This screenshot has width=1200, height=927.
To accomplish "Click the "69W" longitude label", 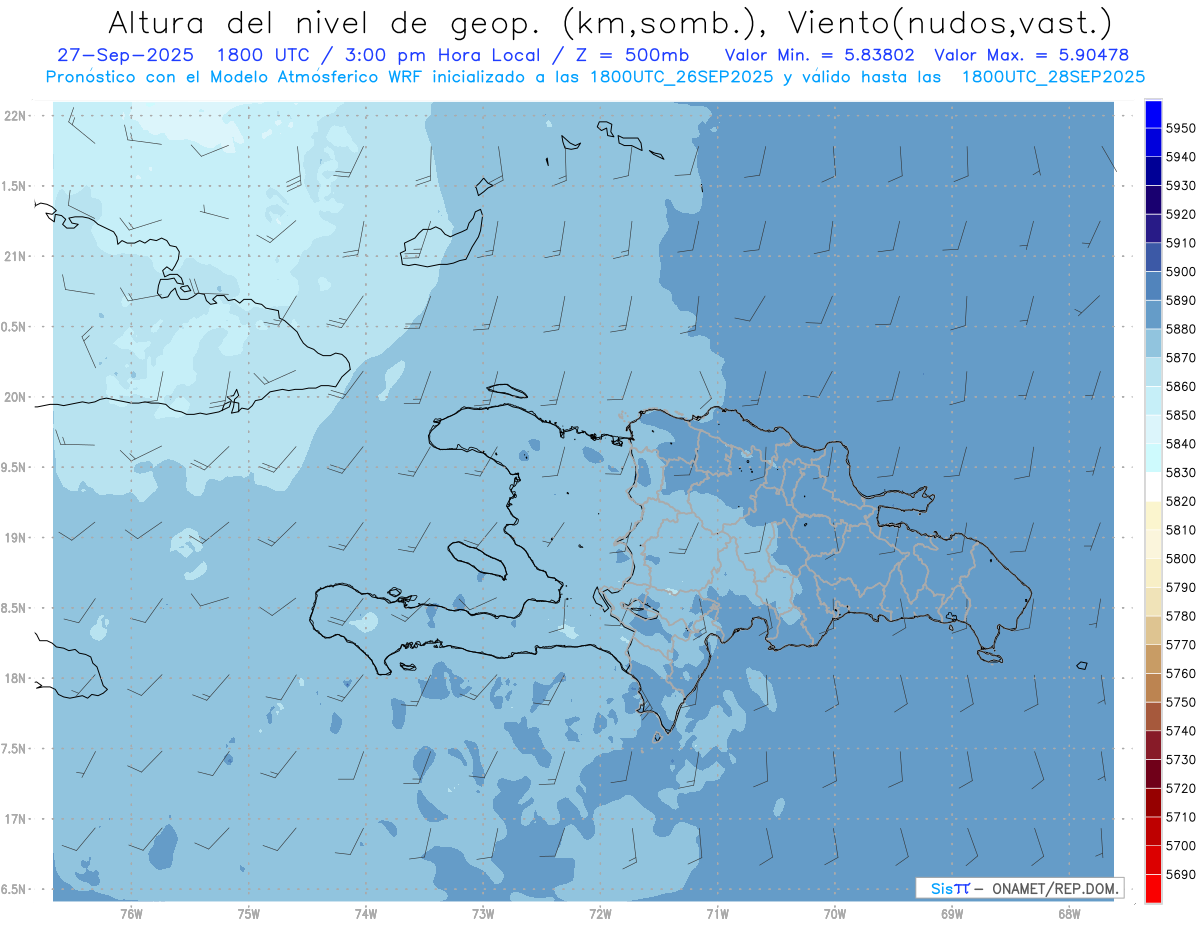I will click(952, 914).
